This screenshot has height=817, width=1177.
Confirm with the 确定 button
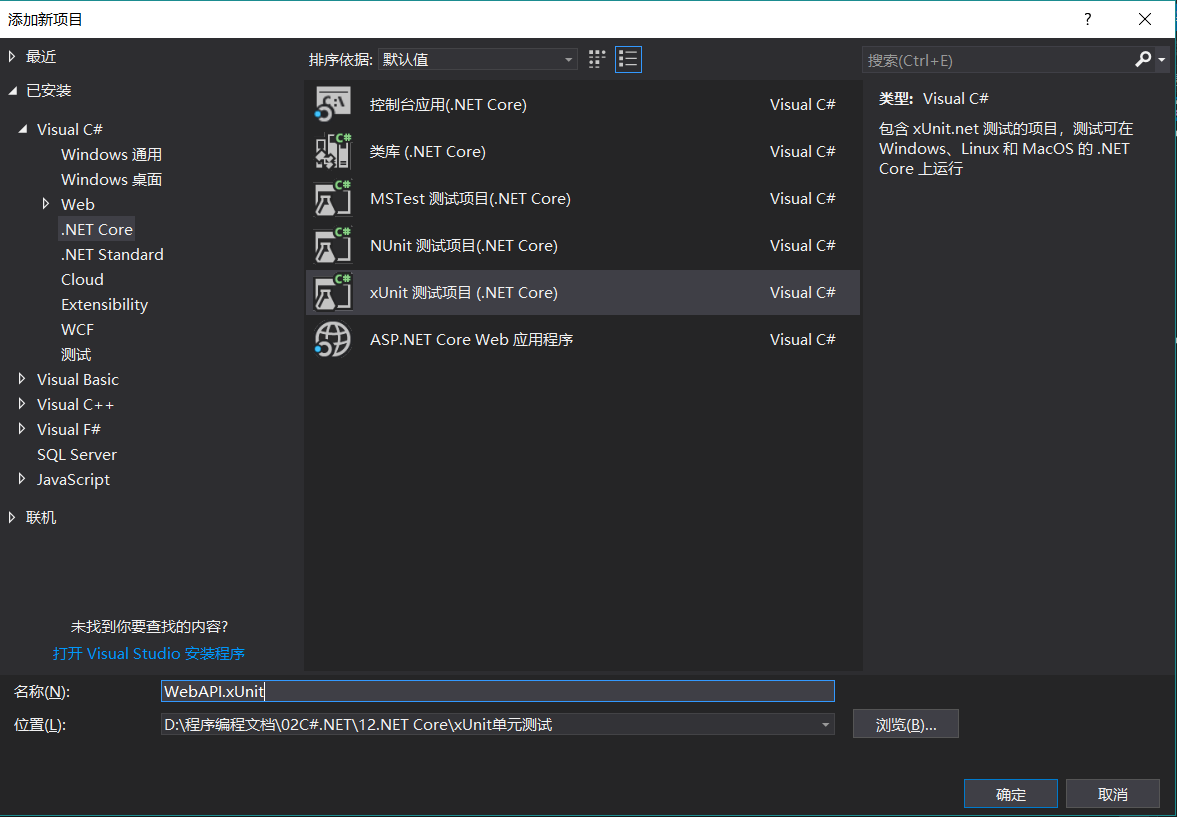[1010, 794]
